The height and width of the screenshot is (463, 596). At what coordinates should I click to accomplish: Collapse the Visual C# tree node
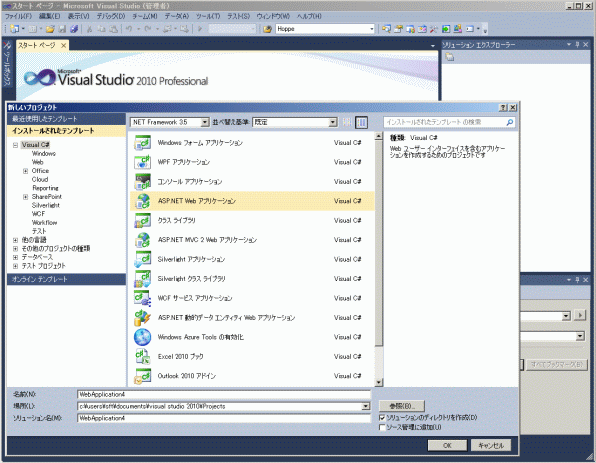16,145
